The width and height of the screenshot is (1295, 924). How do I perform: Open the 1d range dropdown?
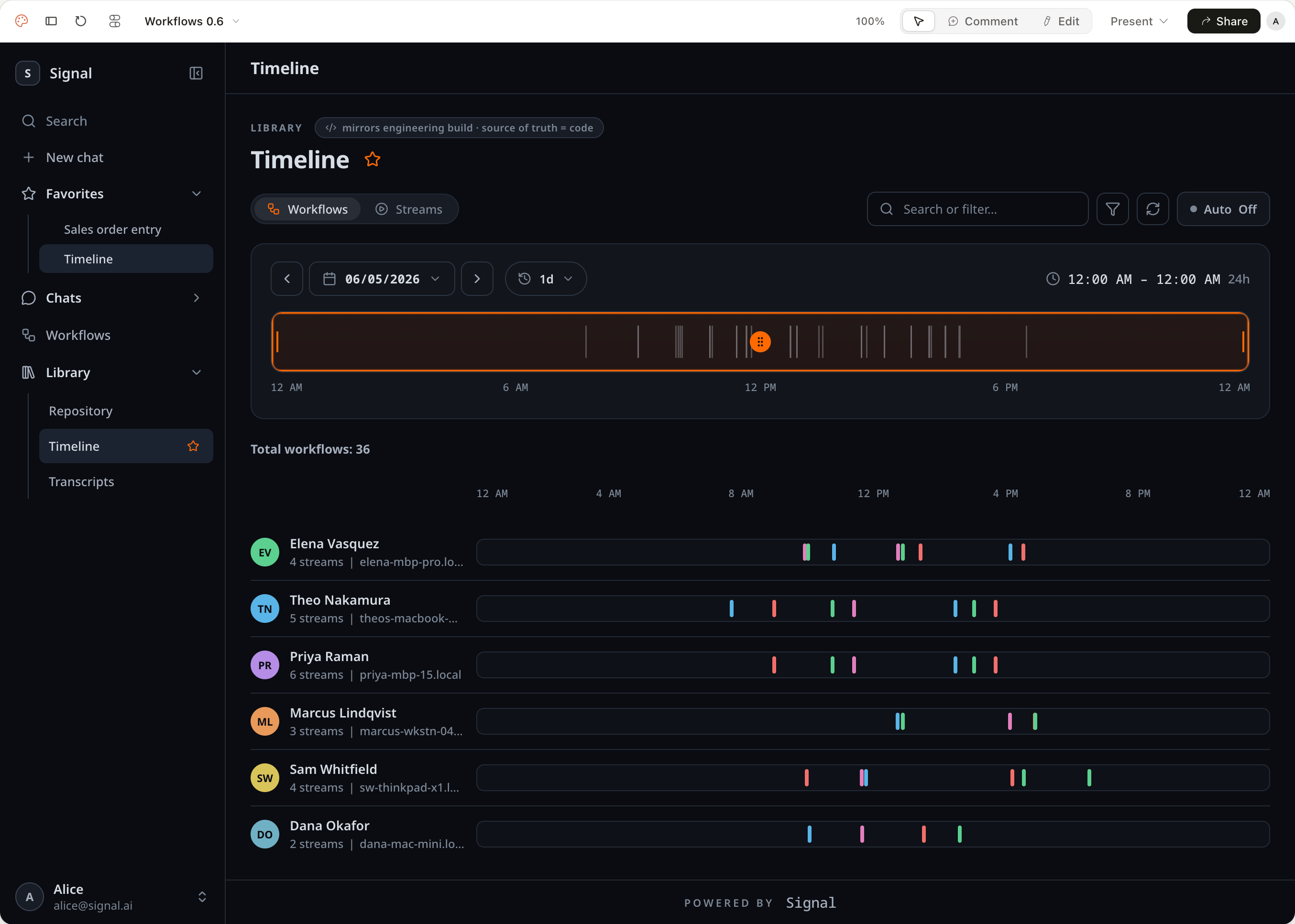coord(546,279)
